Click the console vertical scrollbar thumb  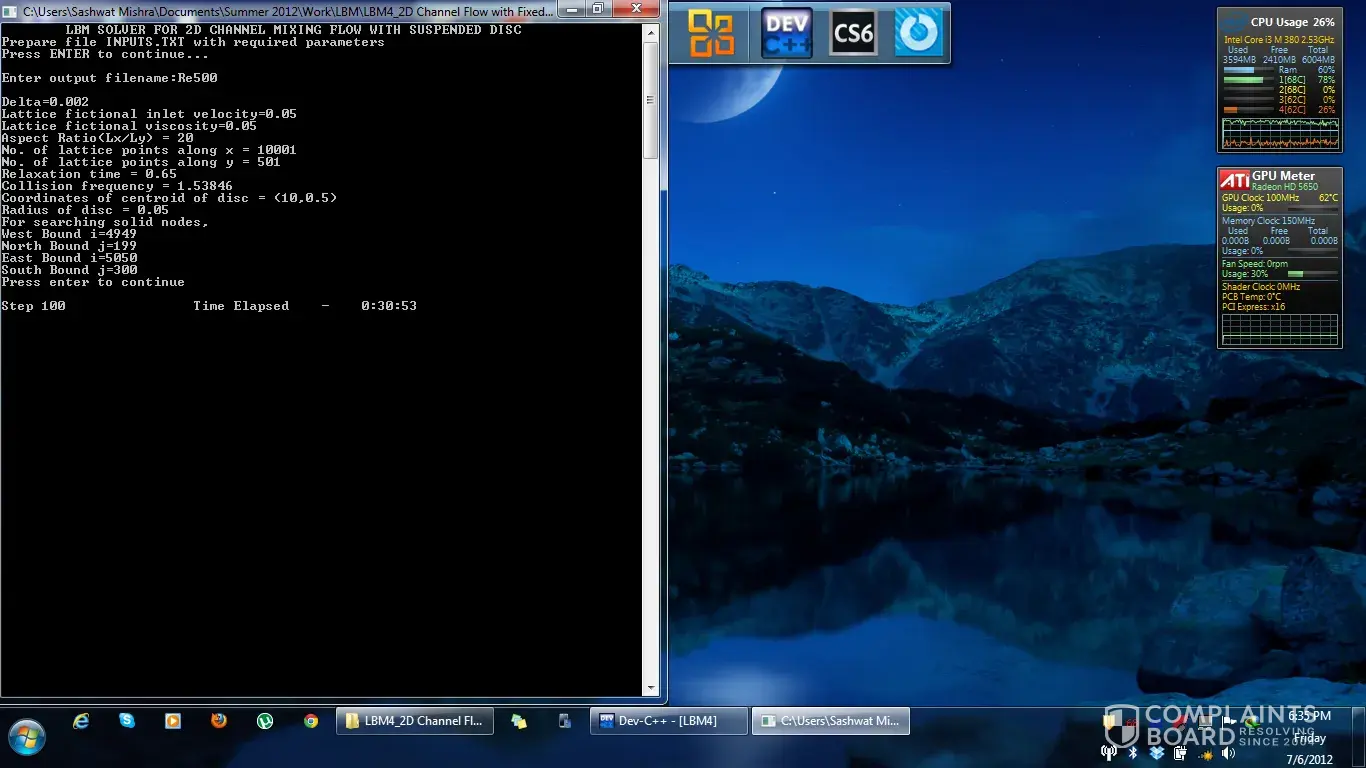coord(651,100)
